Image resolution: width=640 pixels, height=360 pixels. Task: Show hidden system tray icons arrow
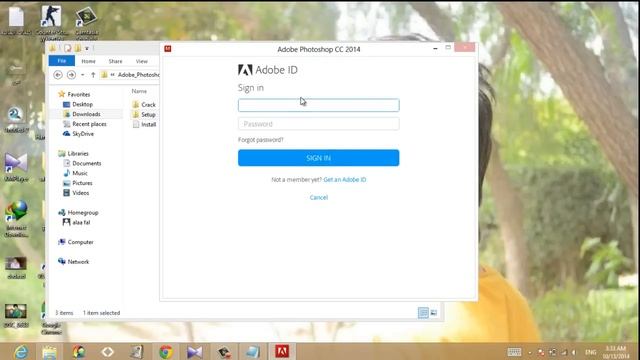tap(530, 352)
